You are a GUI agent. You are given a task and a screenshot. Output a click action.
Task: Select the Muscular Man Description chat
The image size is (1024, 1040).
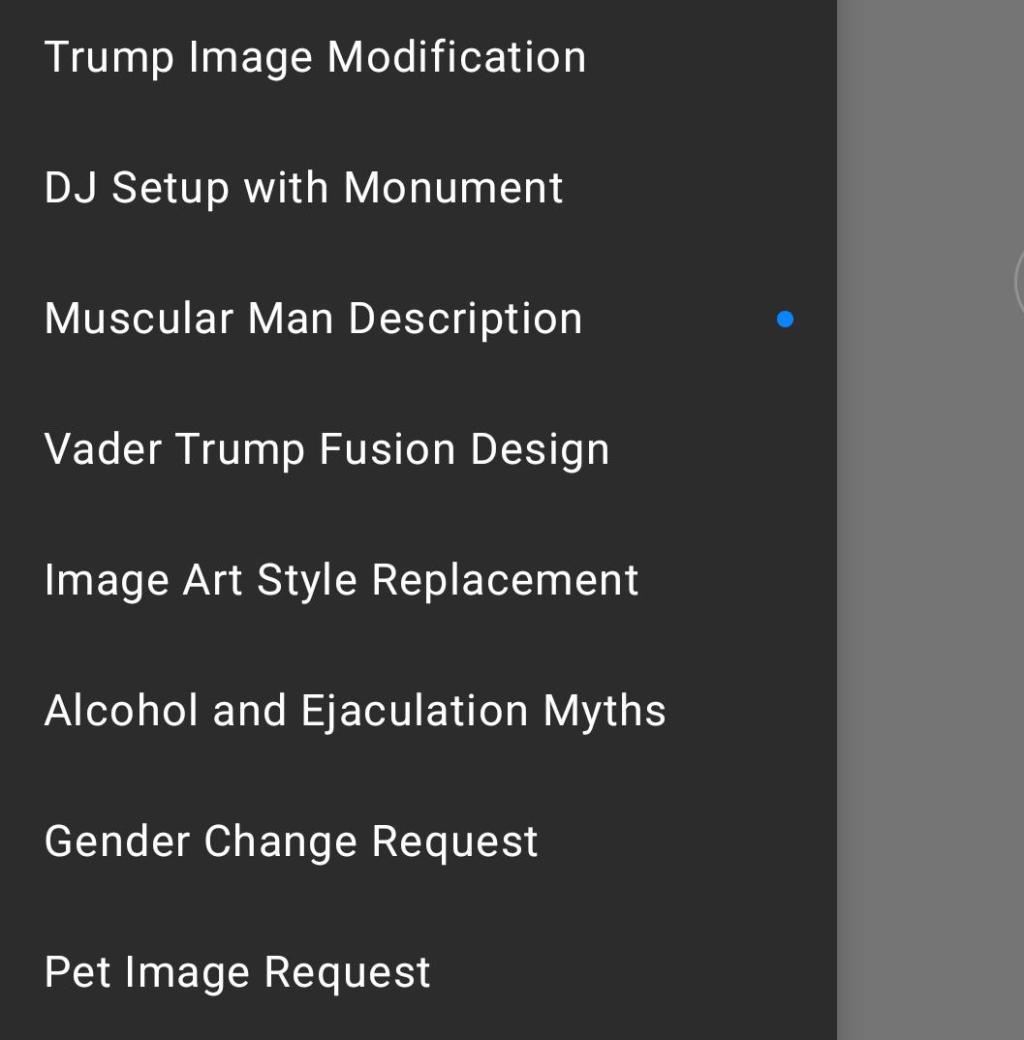pos(418,318)
